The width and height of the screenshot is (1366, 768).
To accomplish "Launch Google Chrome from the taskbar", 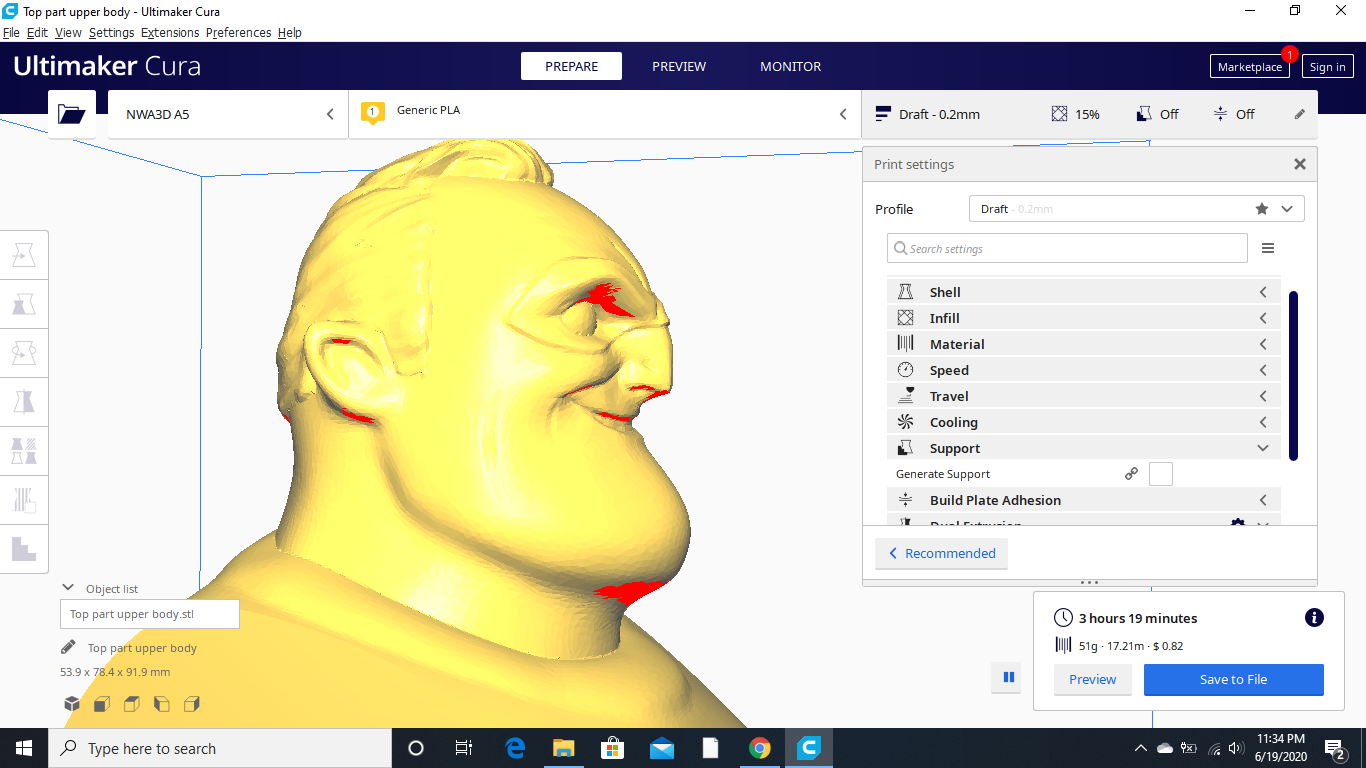I will pyautogui.click(x=759, y=747).
